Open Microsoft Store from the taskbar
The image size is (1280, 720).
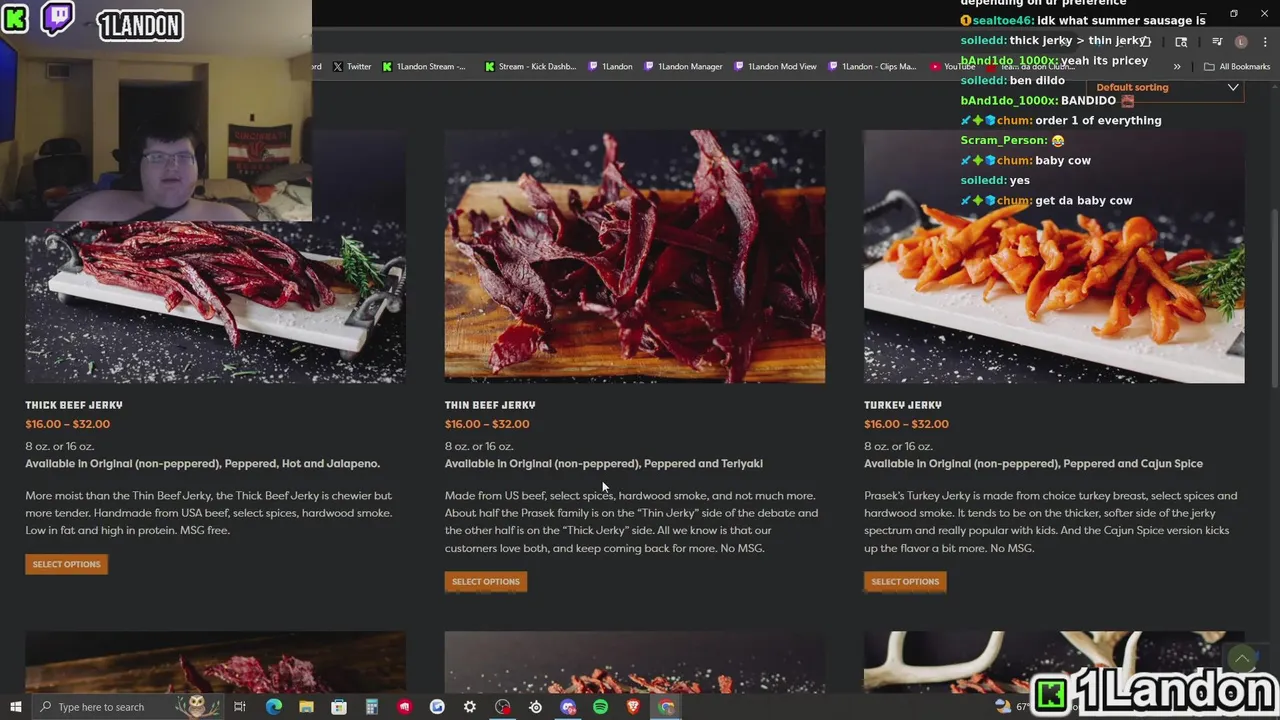339,707
